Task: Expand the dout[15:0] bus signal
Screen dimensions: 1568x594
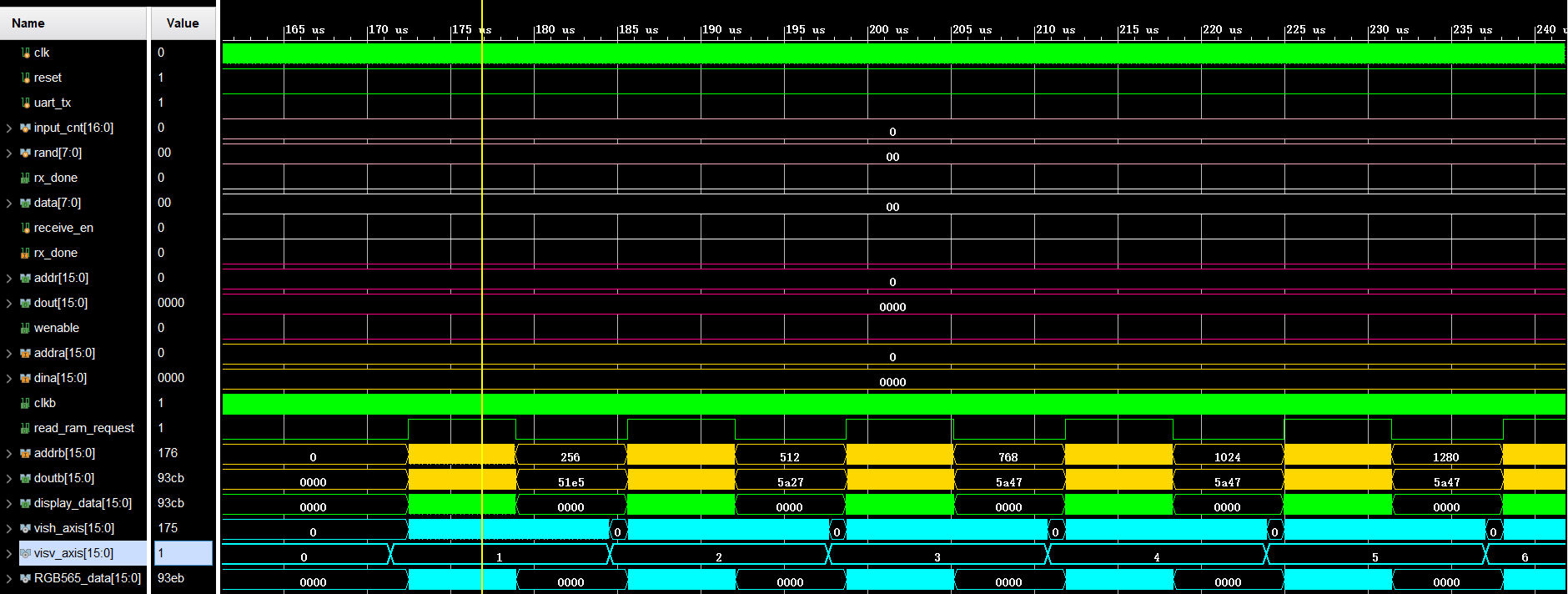Action: 9,303
